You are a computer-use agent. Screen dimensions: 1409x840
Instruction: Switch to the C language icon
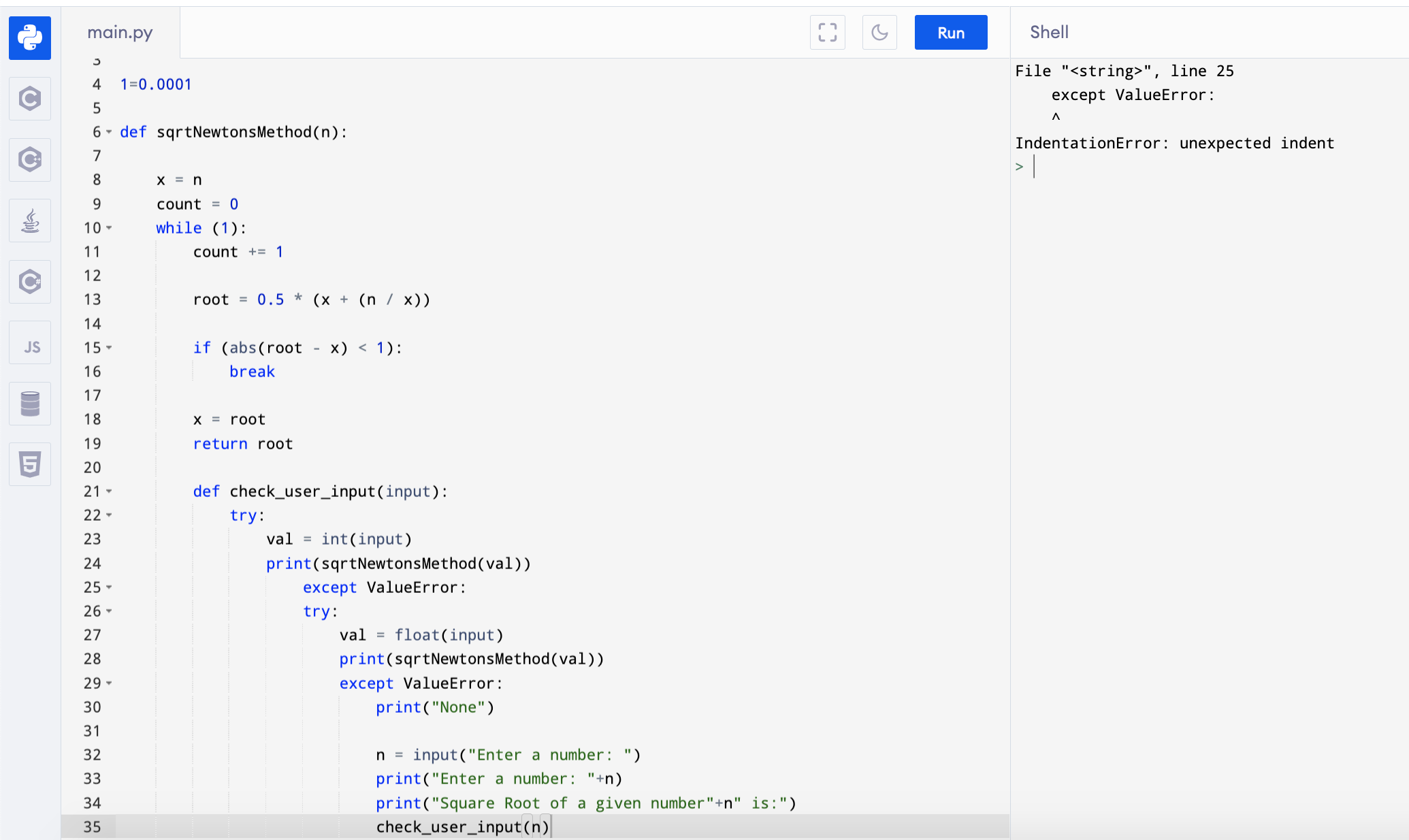(30, 99)
